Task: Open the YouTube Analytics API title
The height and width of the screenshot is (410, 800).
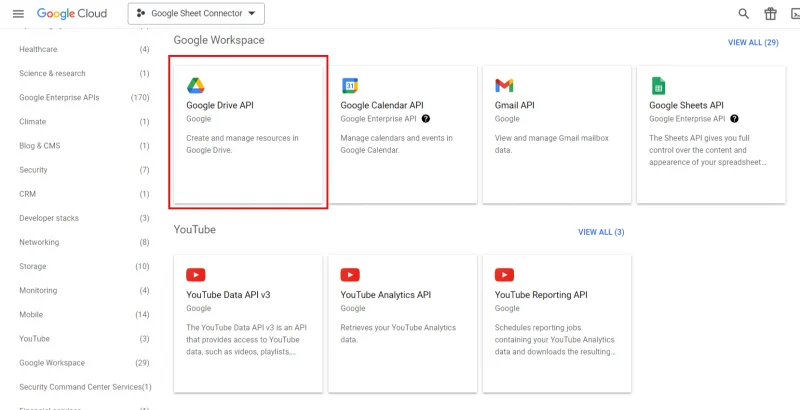Action: [386, 295]
